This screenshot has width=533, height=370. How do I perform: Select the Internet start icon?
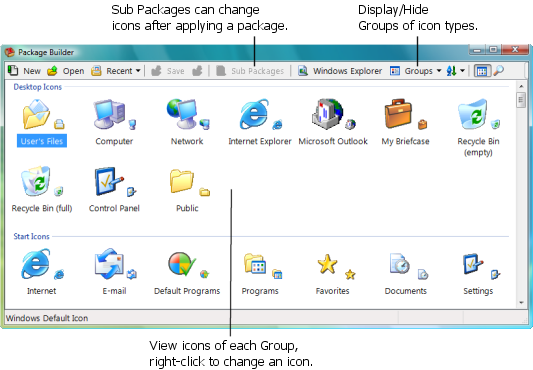tap(41, 272)
